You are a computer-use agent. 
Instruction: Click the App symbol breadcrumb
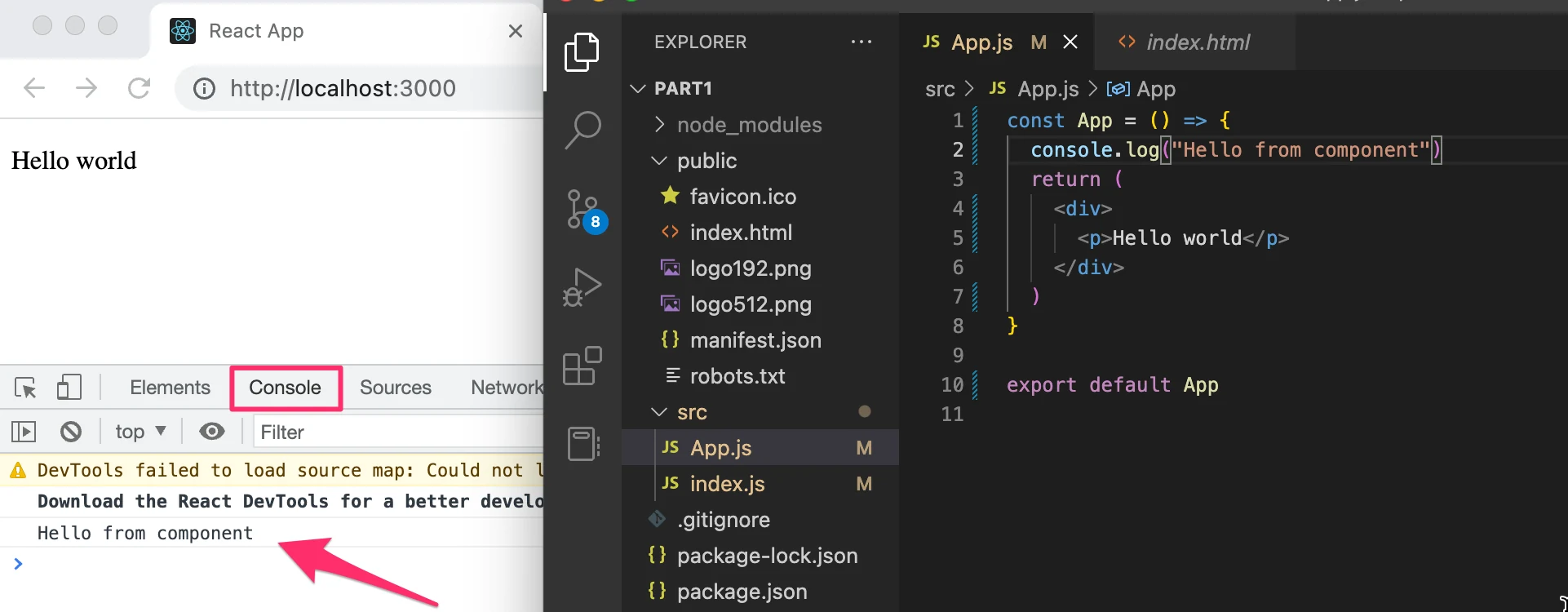1141,89
